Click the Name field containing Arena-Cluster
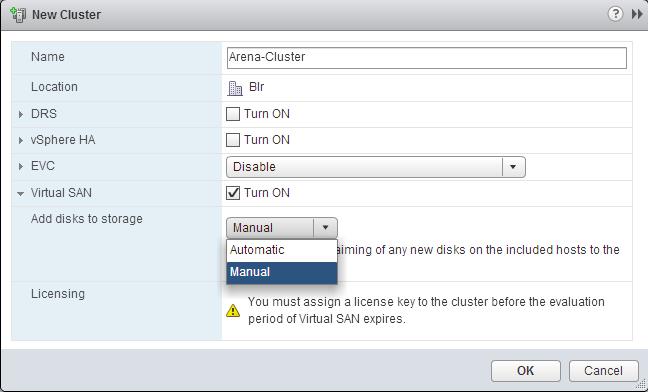648x392 pixels. 426,58
